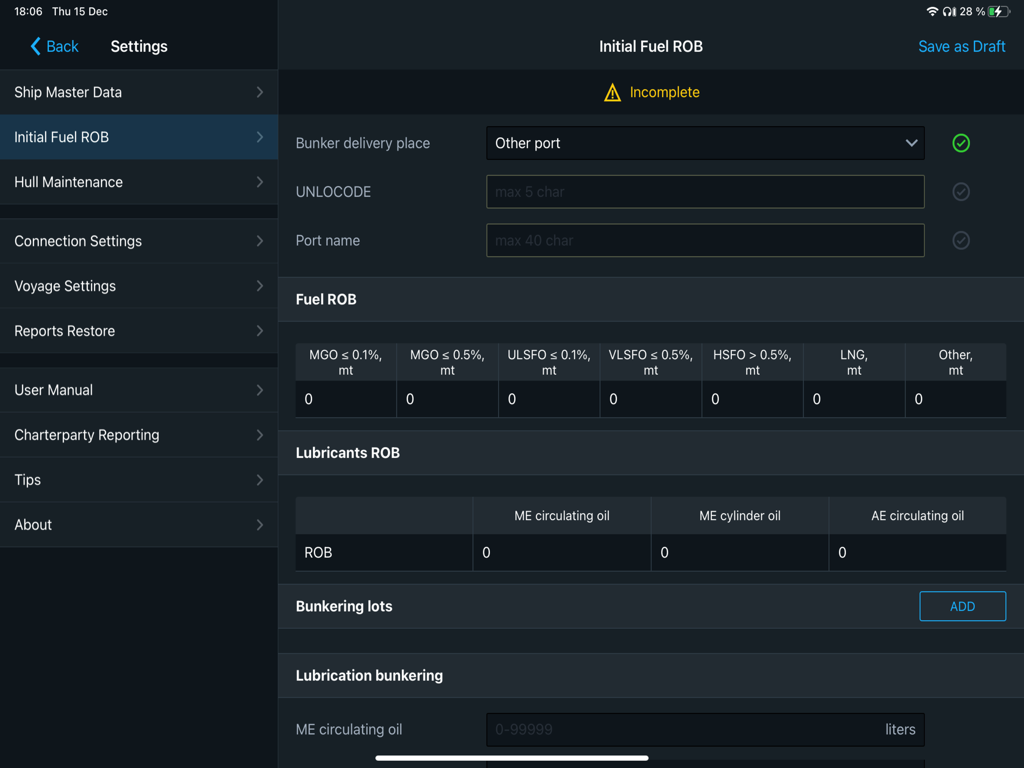Expand Ship Master Data via its chevron
Viewport: 1024px width, 768px height.
click(262, 92)
